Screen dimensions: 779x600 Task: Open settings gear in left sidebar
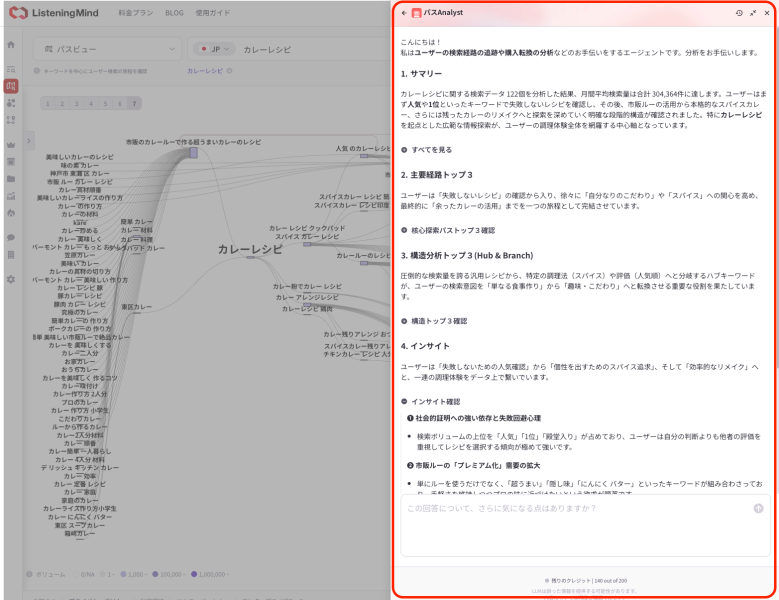pyautogui.click(x=11, y=279)
